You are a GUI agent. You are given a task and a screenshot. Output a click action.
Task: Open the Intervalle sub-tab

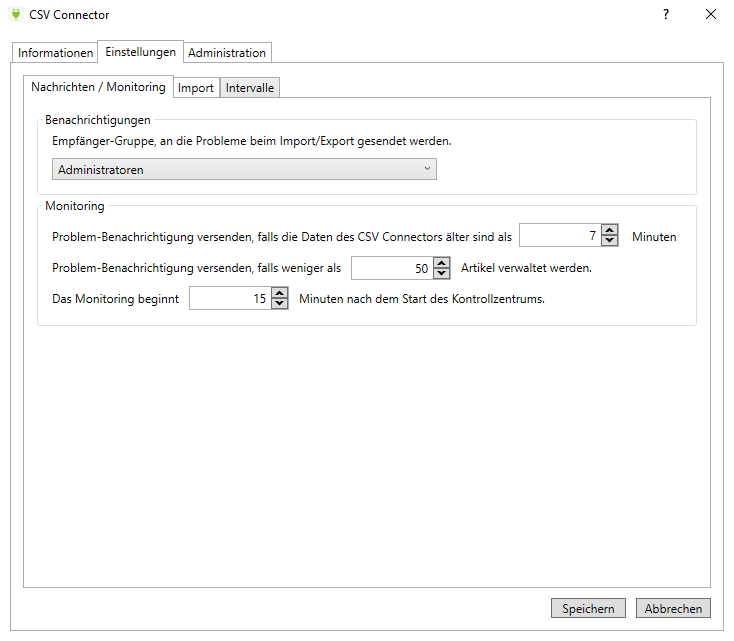coord(250,88)
